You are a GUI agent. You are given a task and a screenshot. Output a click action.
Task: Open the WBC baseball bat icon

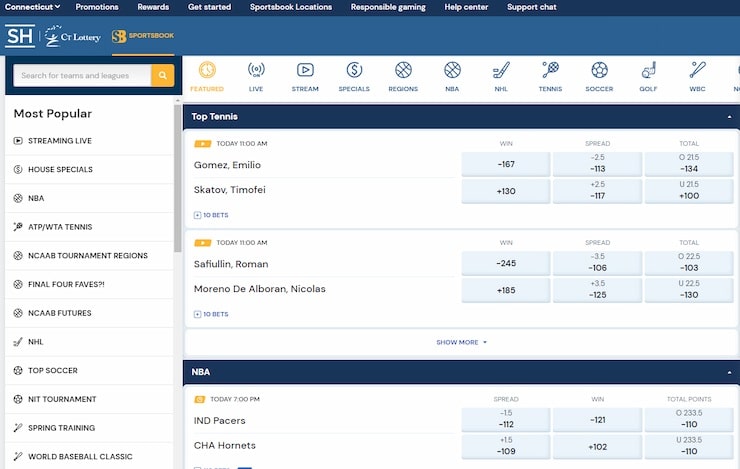[x=698, y=70]
